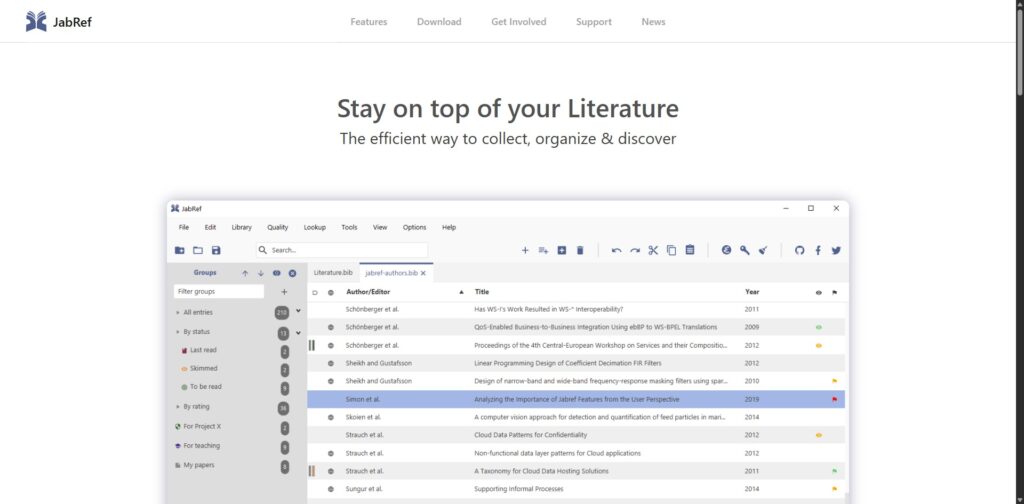
Task: Click the scissors cut icon
Action: (653, 250)
